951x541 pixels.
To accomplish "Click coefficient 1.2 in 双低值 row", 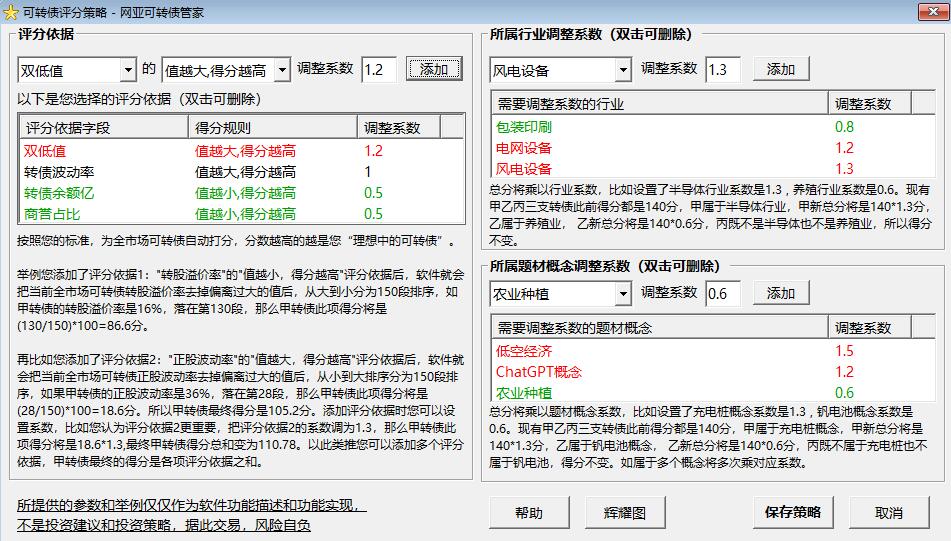I will pos(374,151).
